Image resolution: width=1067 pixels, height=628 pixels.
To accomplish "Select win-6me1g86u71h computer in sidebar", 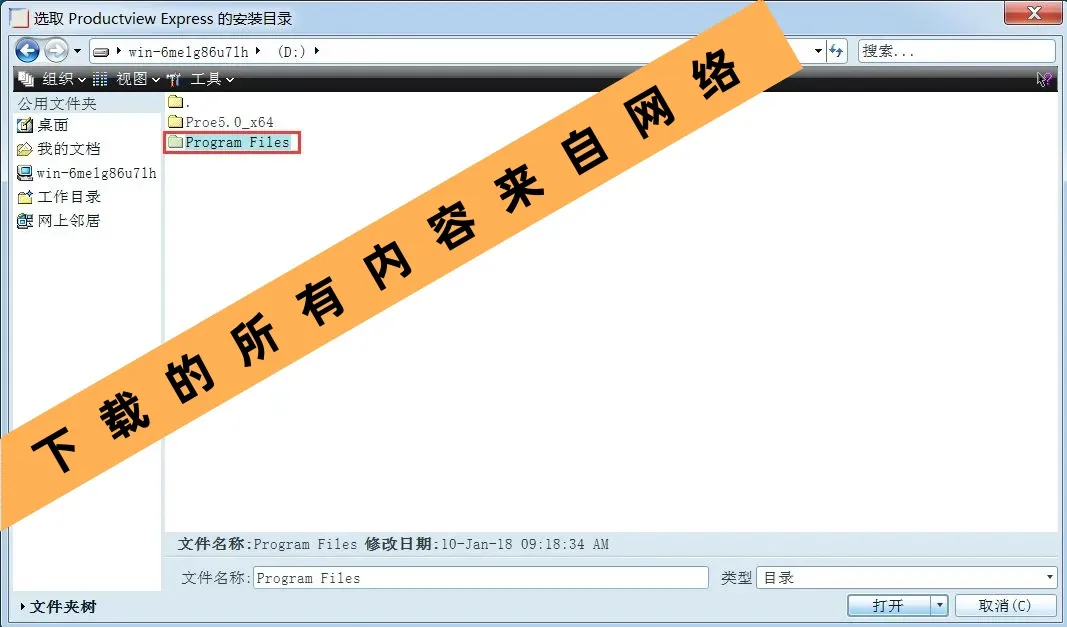I will (x=97, y=173).
